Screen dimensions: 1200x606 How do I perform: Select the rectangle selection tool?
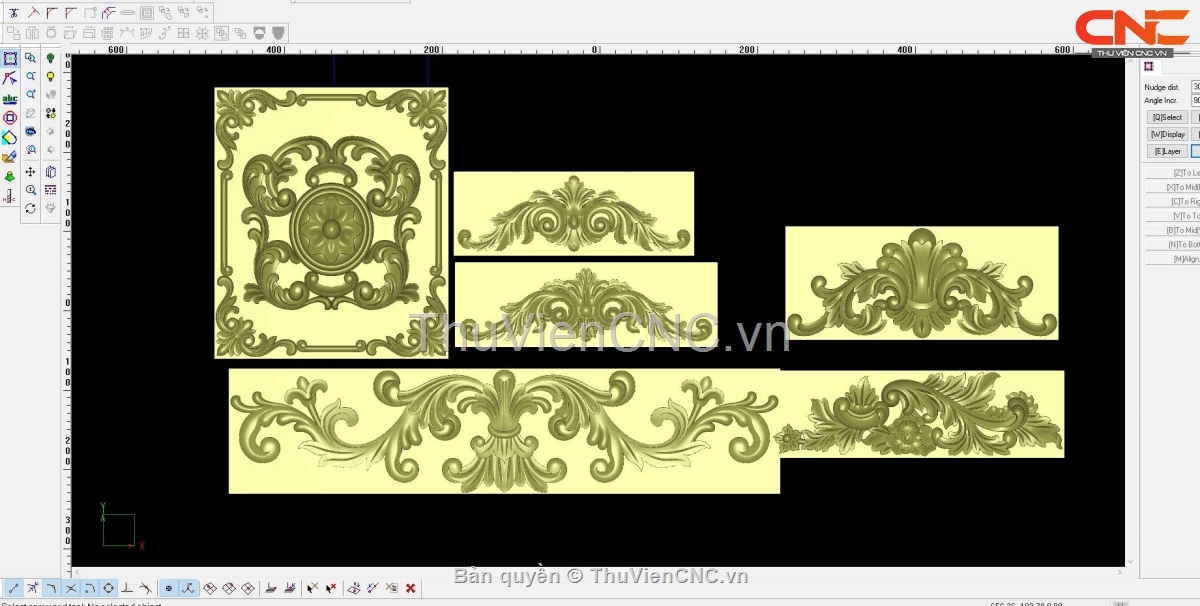pos(10,59)
